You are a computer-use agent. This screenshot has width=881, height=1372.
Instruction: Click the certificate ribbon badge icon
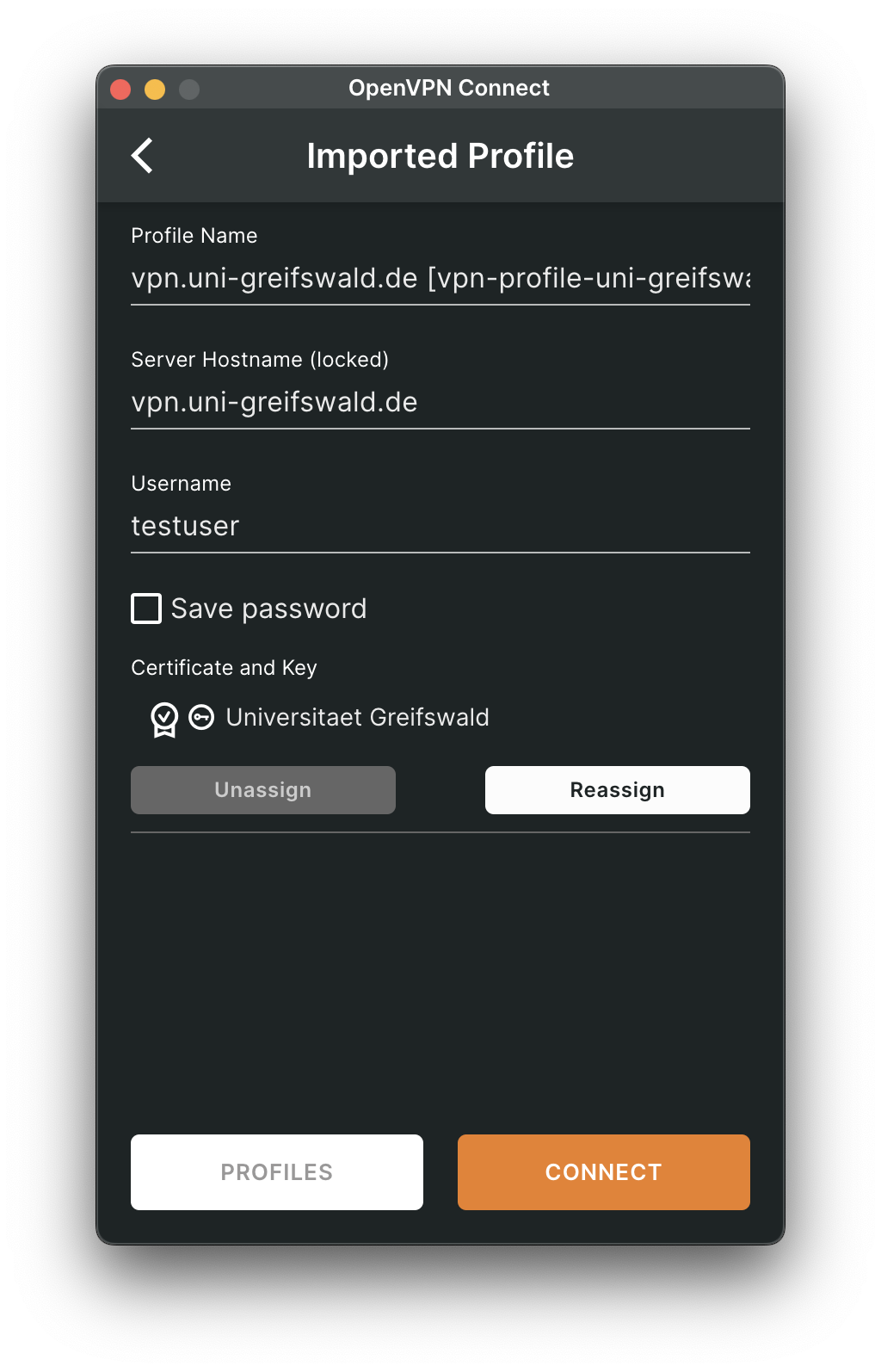(x=164, y=720)
